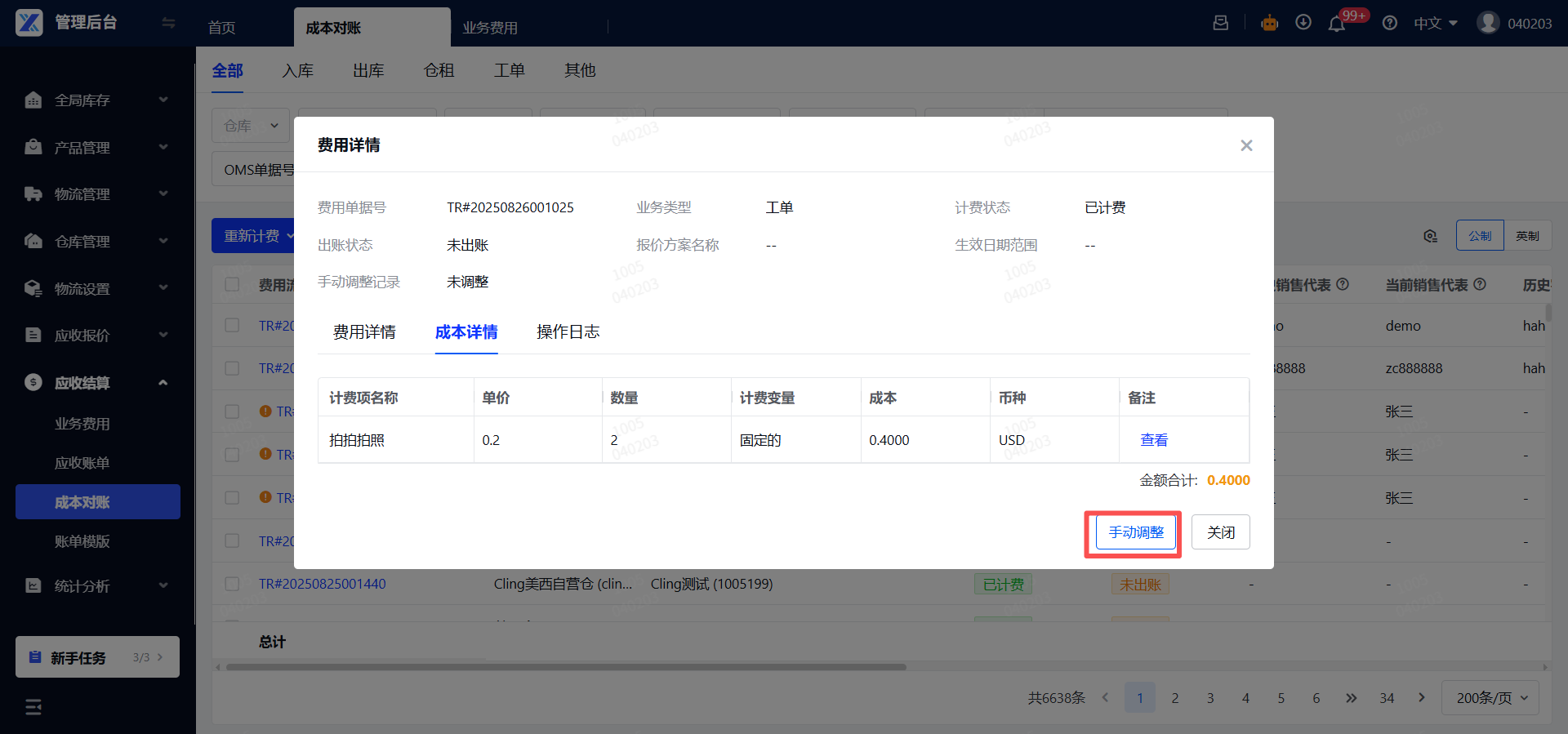Screen dimensions: 1568x734
Task: Open the 仓库 filter dropdown
Action: [x=251, y=126]
